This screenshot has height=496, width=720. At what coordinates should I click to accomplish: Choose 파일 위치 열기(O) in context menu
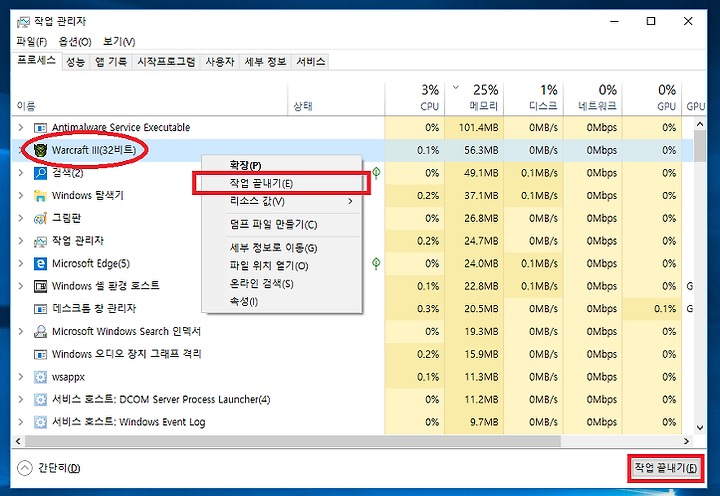281,266
